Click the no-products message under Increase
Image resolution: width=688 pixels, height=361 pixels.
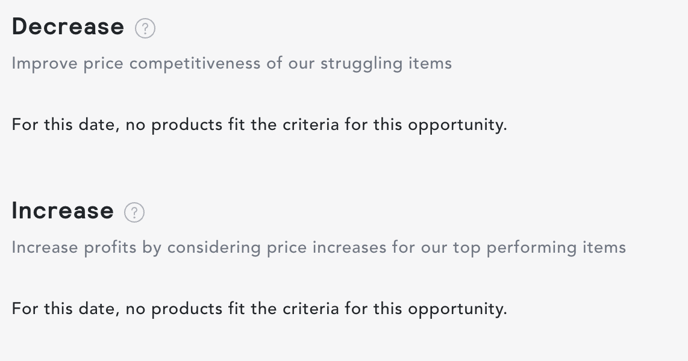[x=259, y=309]
